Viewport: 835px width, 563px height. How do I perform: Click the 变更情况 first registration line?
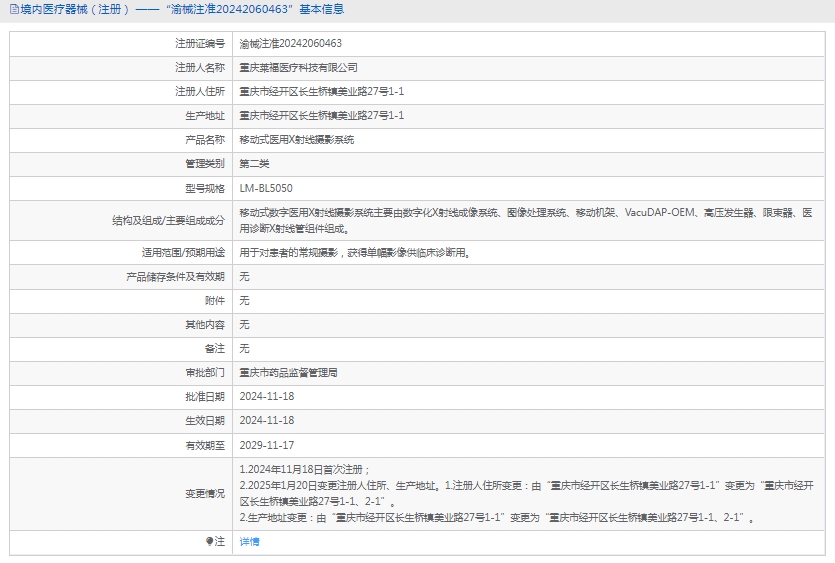pyautogui.click(x=305, y=469)
